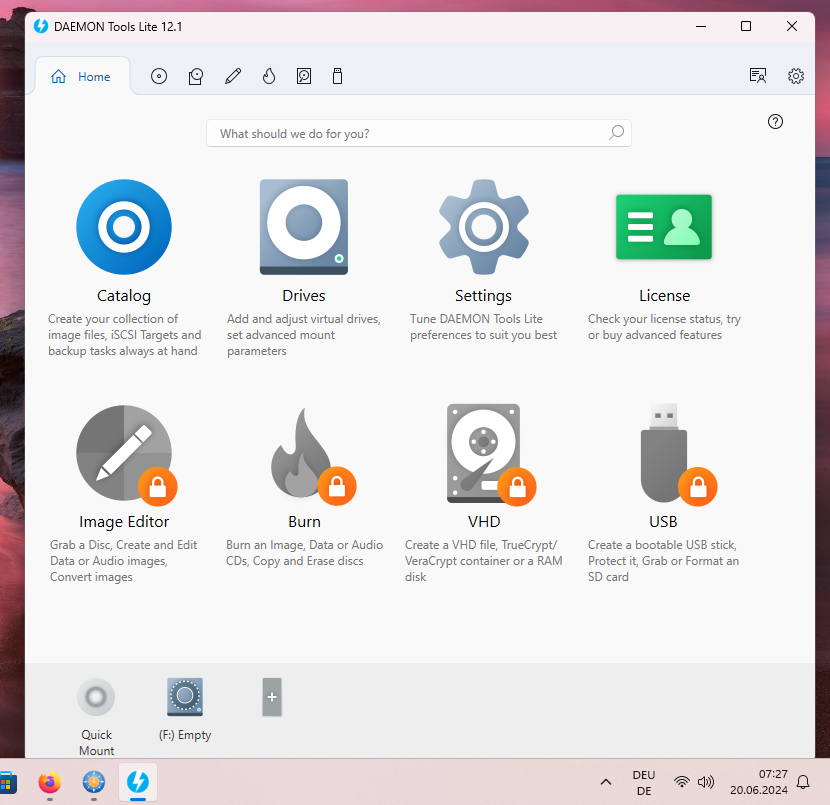Select the pencil Image Editor toolbar icon
830x805 pixels.
pos(233,76)
